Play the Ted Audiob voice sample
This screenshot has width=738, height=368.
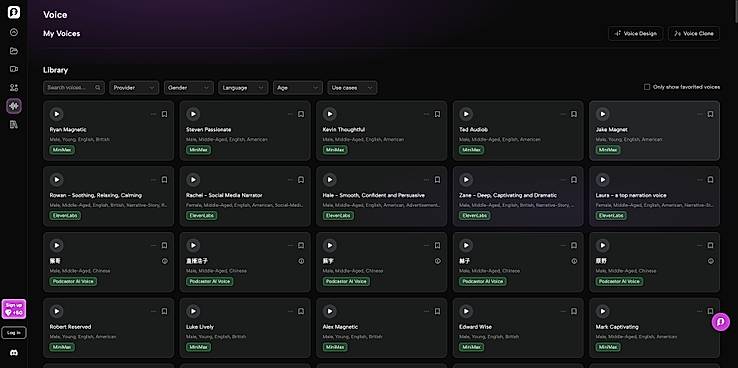tap(466, 114)
